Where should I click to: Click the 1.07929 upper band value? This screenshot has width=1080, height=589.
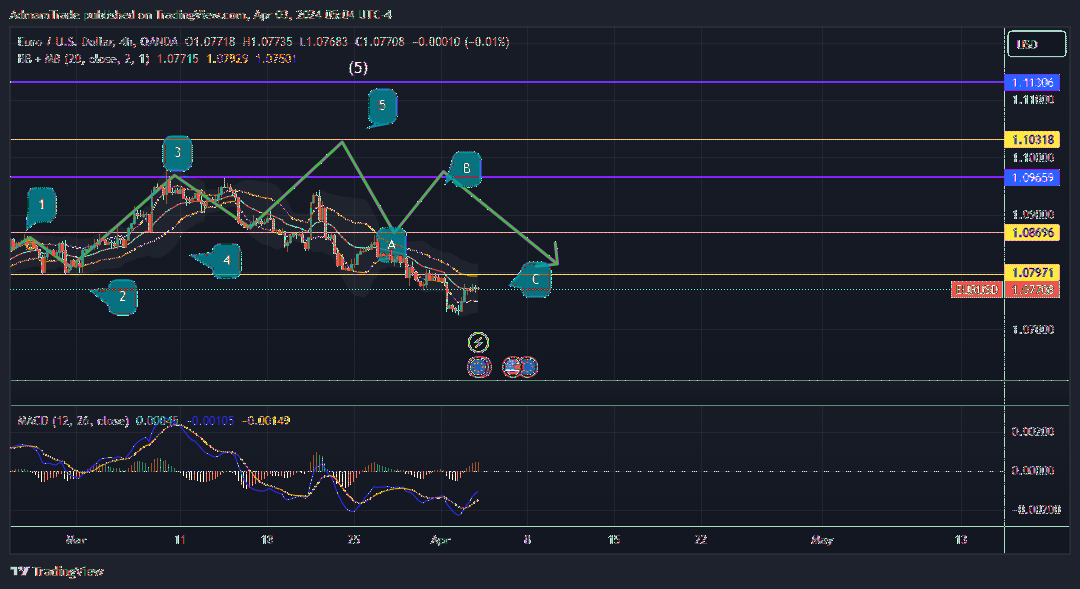point(227,59)
